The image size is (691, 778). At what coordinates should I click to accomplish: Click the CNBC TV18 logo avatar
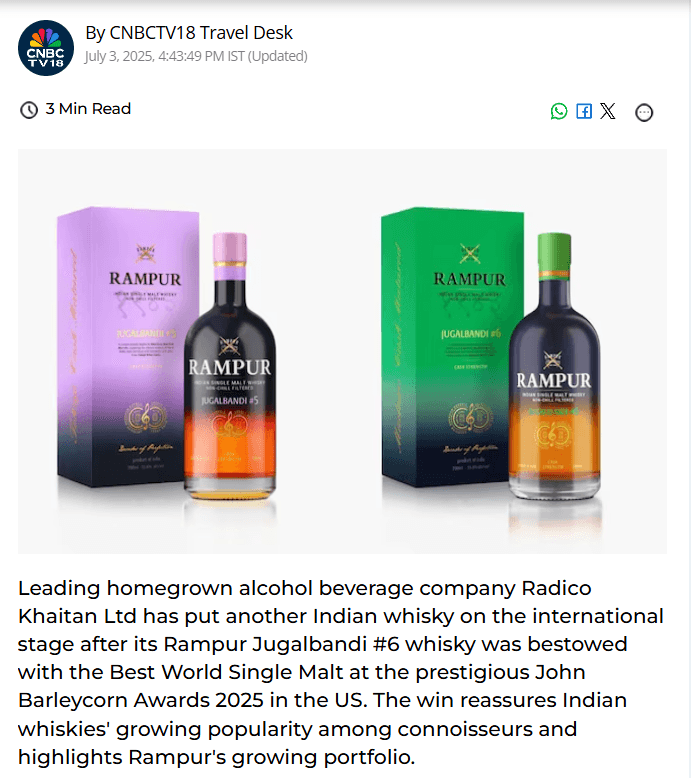point(46,48)
